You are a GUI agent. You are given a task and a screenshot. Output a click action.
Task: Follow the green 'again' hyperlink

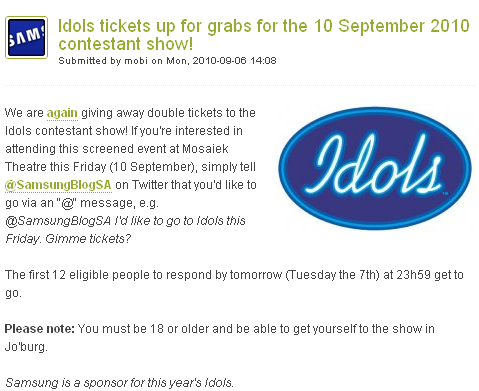pyautogui.click(x=62, y=113)
